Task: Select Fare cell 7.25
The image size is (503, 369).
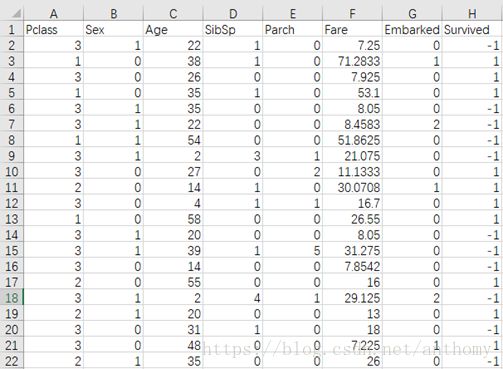Action: tap(352, 45)
